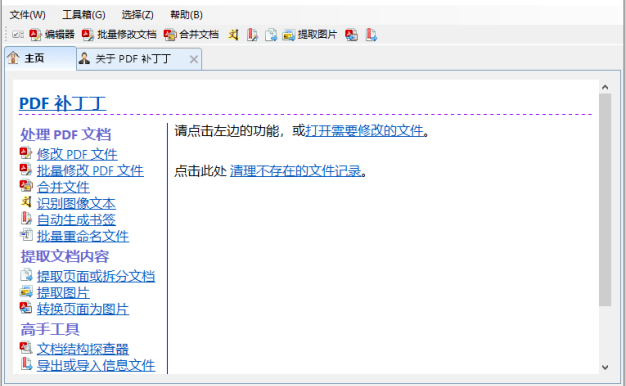Open the 导出或导入信息文件 link
Image resolution: width=626 pixels, height=386 pixels.
point(96,365)
